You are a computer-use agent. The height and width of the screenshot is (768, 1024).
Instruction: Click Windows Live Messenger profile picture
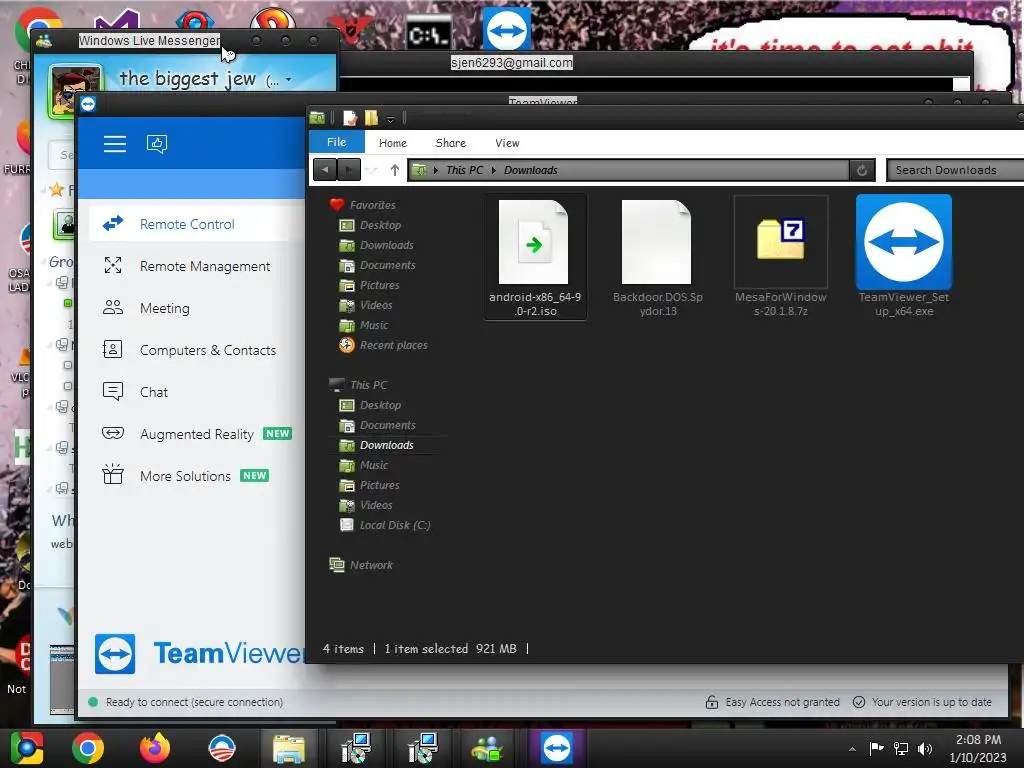click(x=76, y=91)
